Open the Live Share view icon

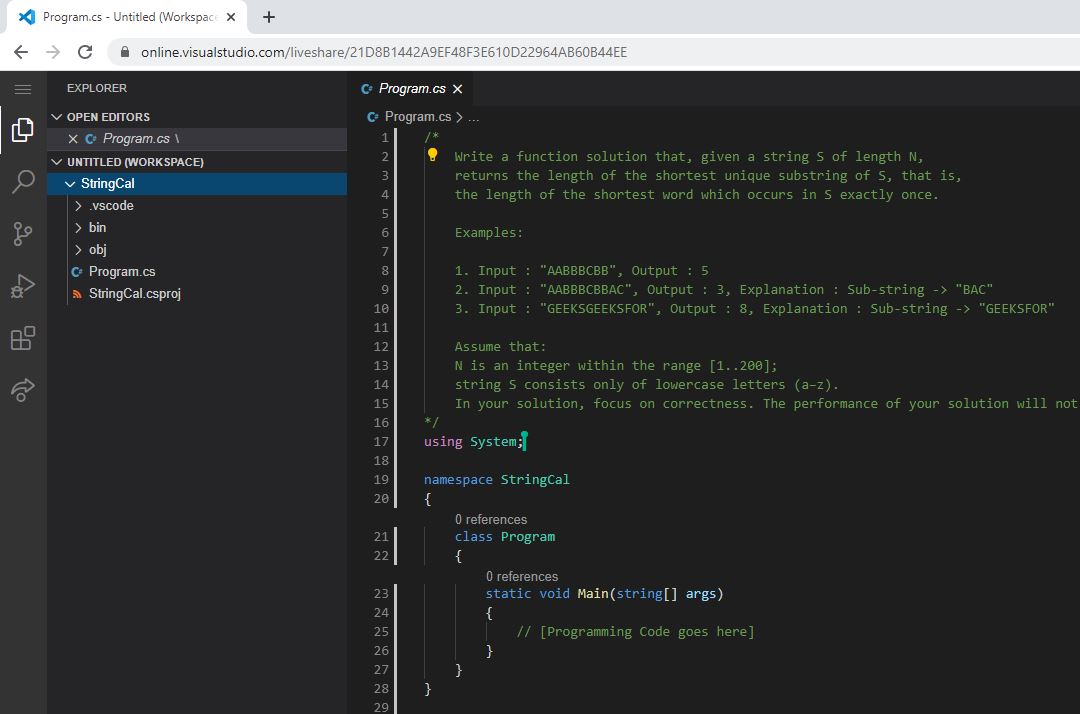point(22,390)
